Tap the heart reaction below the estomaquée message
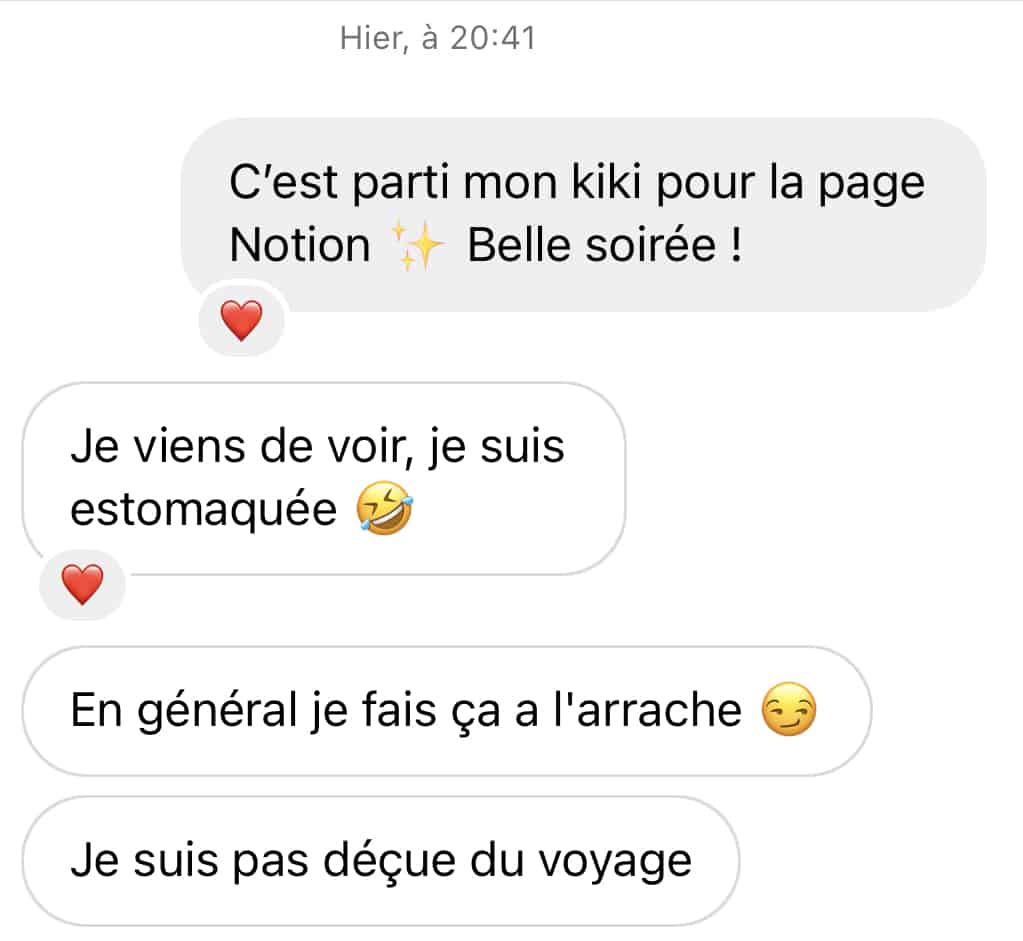The width and height of the screenshot is (1023, 941). (82, 584)
